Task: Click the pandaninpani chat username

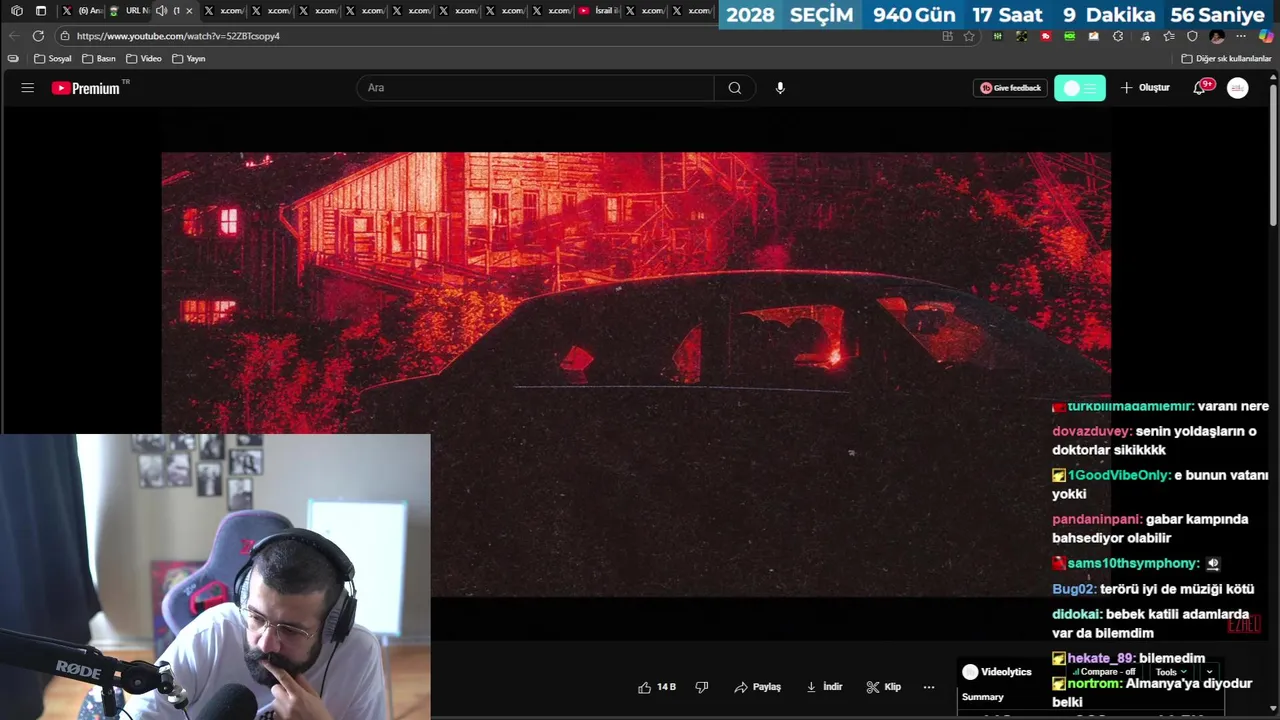Action: coord(1097,519)
